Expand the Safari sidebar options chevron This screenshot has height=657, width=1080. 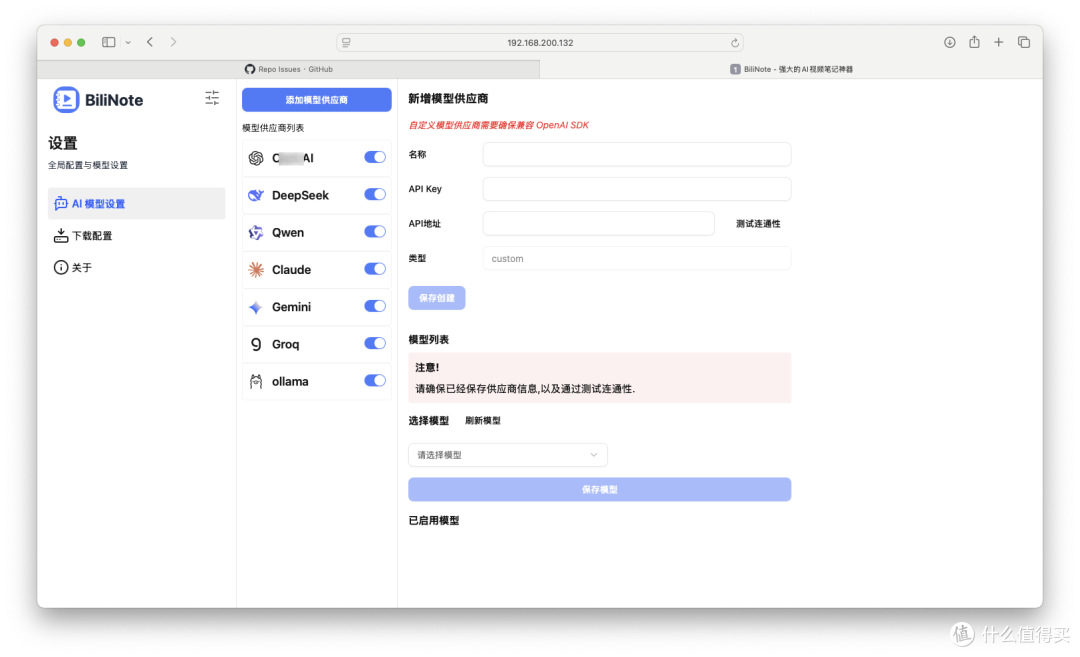128,42
